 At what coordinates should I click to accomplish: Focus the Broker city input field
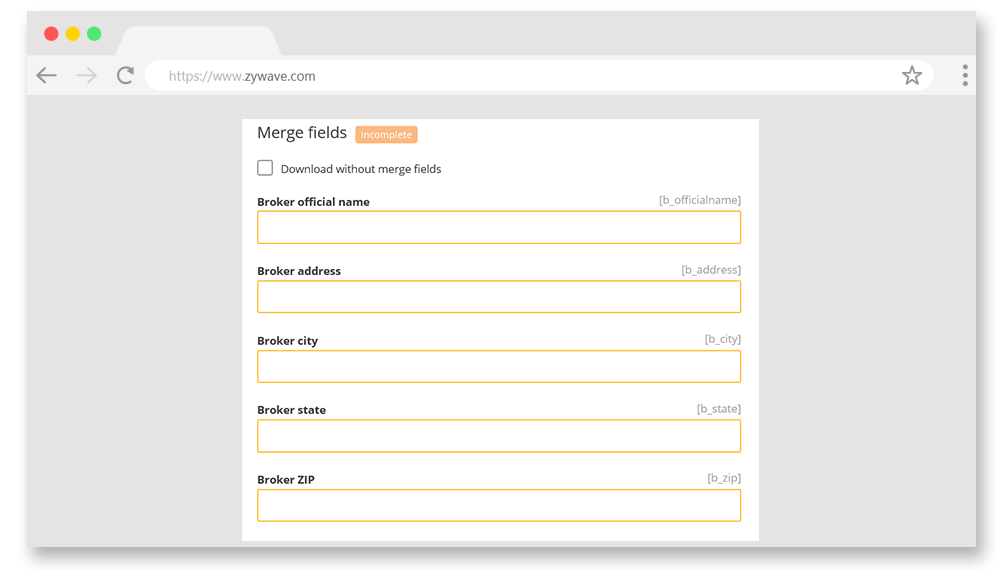coord(499,366)
